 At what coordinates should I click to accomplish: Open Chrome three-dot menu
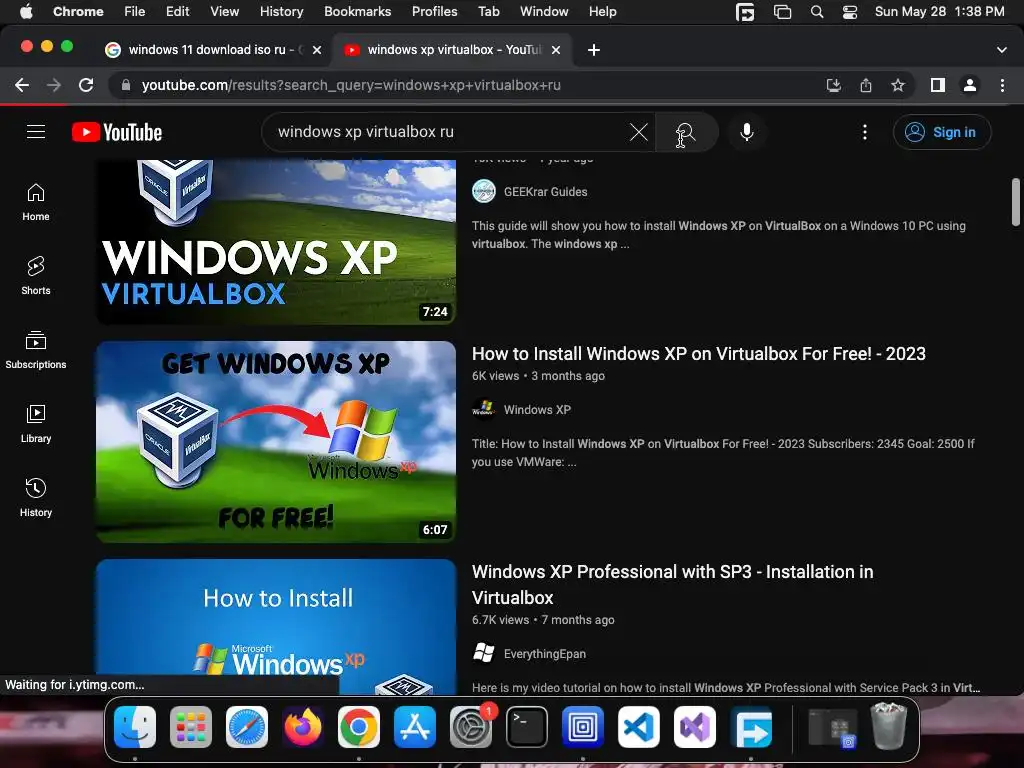coord(1002,85)
